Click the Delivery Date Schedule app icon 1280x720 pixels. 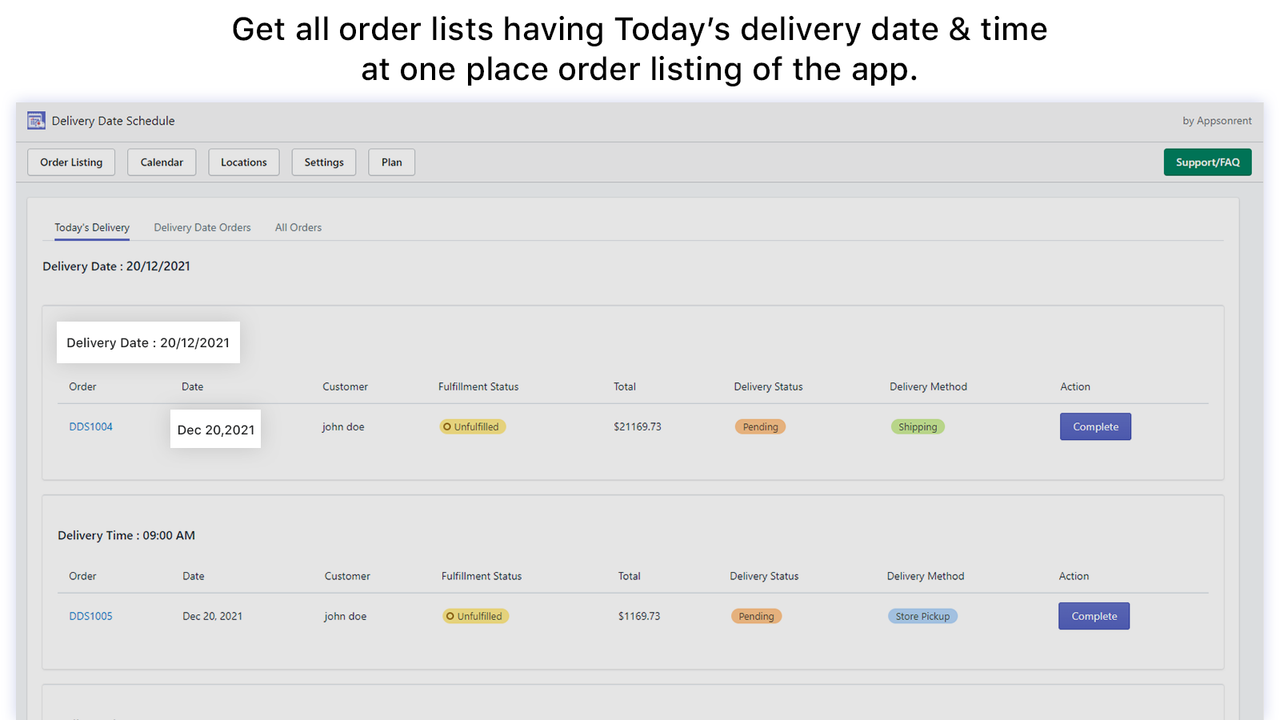tap(37, 121)
